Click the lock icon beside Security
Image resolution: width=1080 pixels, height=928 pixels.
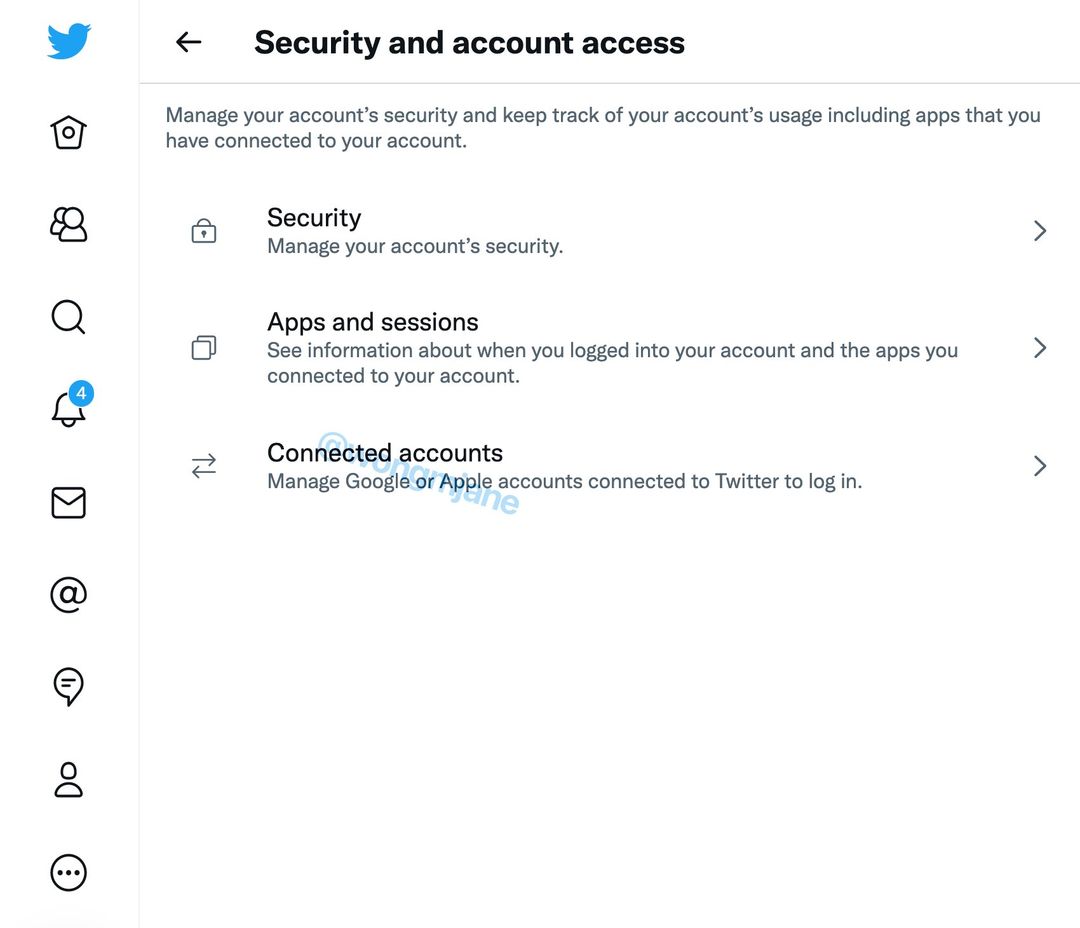click(204, 232)
